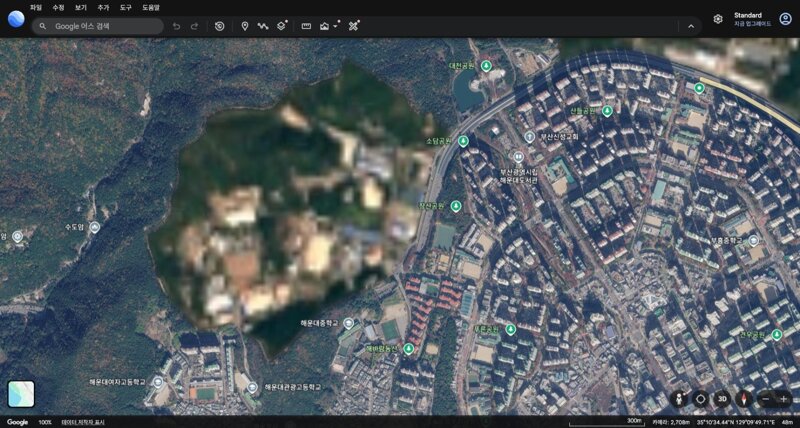Open the 수정 menu
The height and width of the screenshot is (428, 800).
pyautogui.click(x=58, y=8)
